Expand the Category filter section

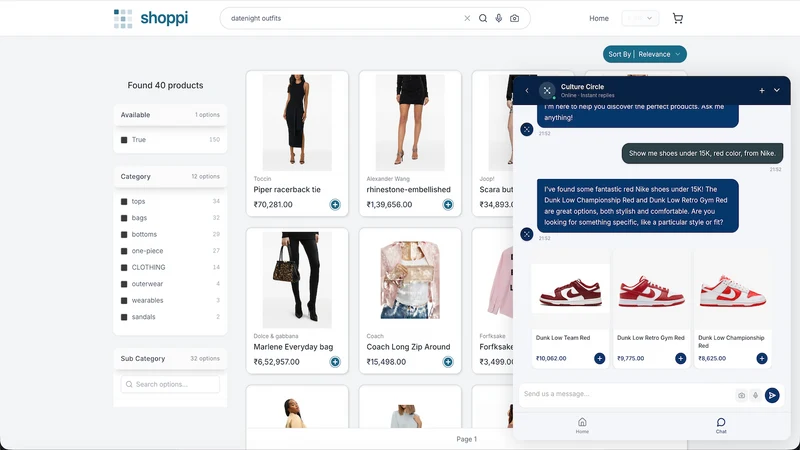pyautogui.click(x=170, y=177)
